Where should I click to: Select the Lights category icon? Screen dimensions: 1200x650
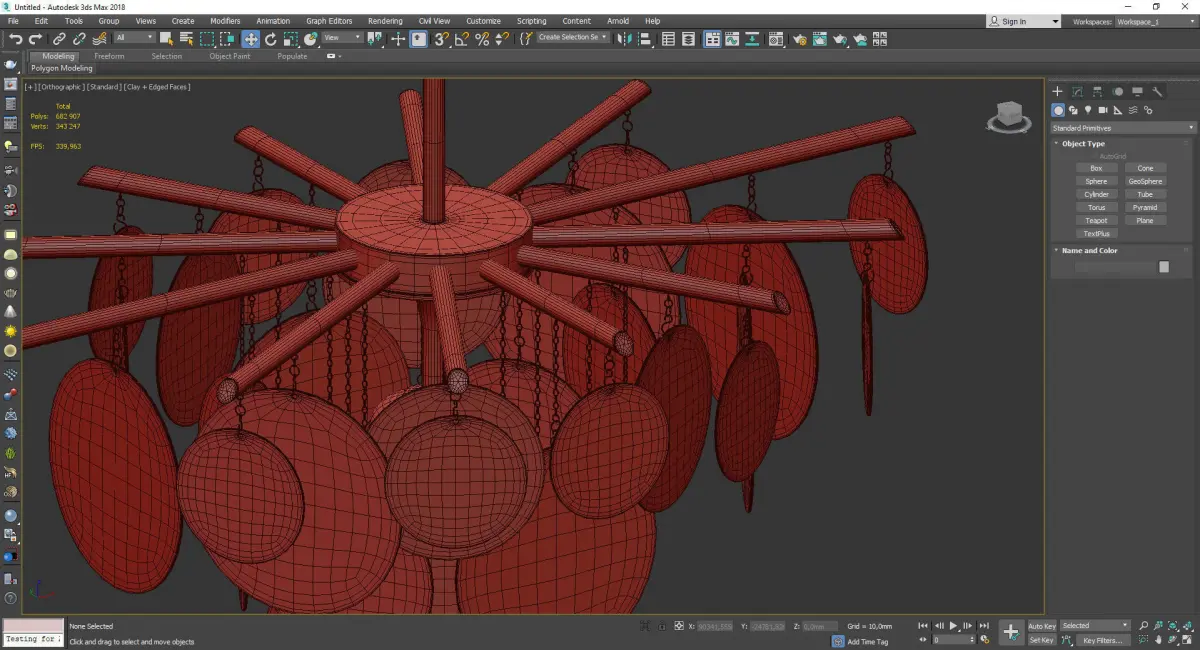(x=1087, y=110)
